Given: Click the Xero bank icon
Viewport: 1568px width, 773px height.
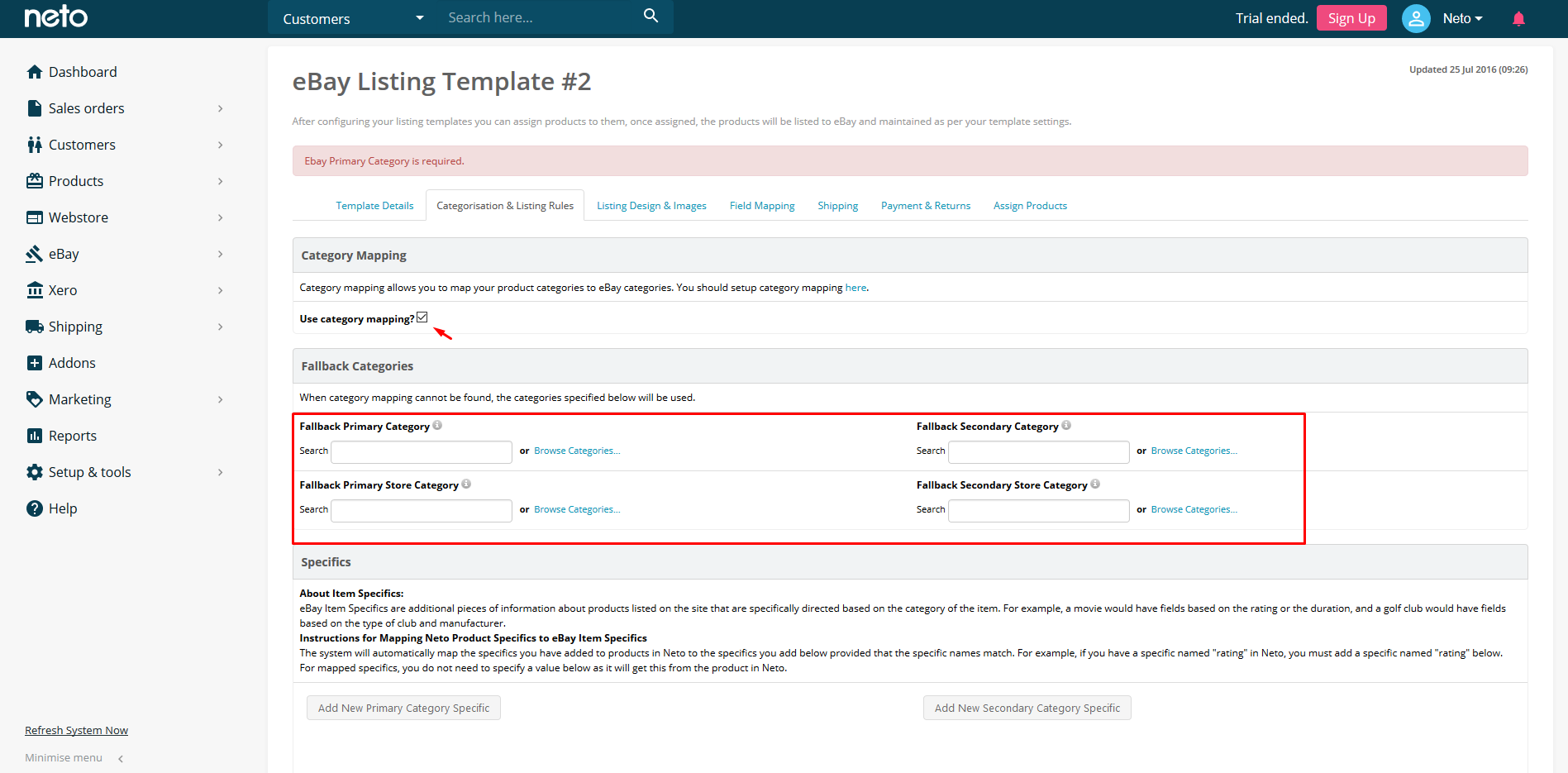Looking at the screenshot, I should click(35, 290).
